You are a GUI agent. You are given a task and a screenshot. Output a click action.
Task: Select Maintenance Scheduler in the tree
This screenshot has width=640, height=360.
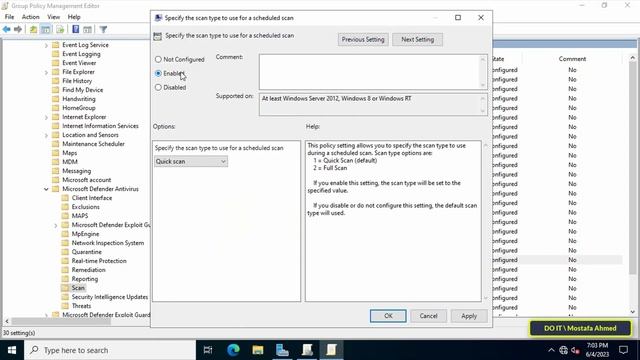pos(93,144)
